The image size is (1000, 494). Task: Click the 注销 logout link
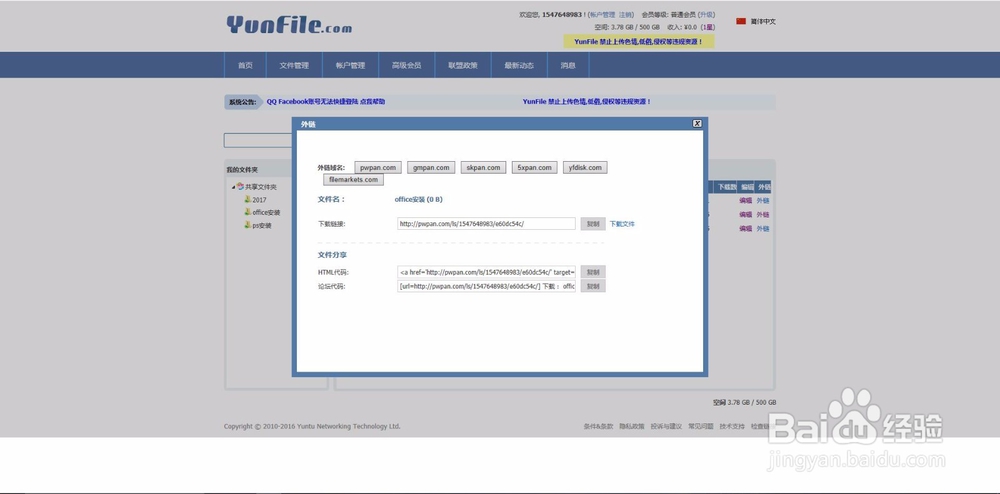click(x=625, y=14)
